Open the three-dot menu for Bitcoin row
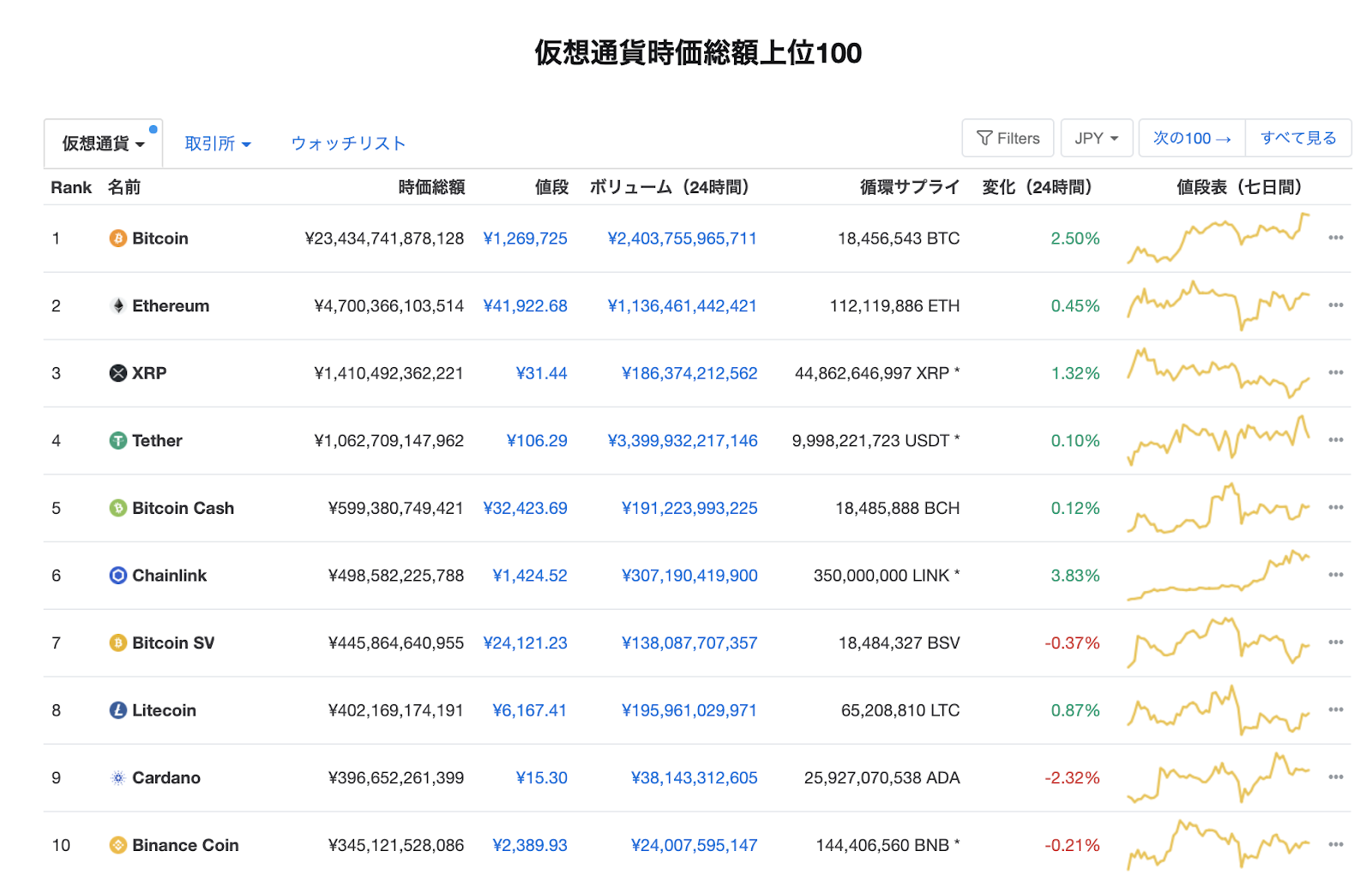The height and width of the screenshot is (875, 1372). (1335, 238)
